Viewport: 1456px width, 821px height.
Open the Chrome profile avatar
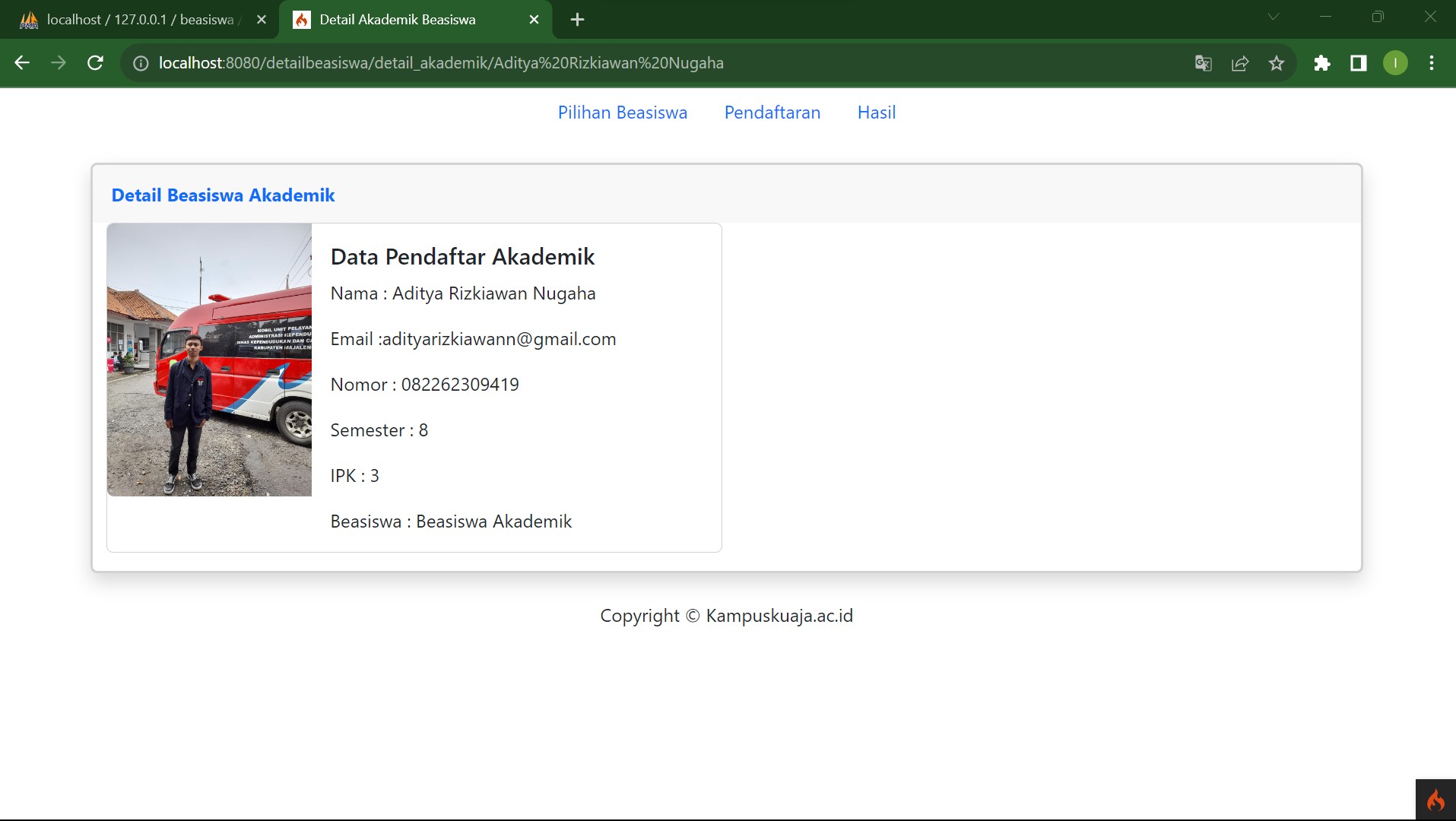[1395, 63]
